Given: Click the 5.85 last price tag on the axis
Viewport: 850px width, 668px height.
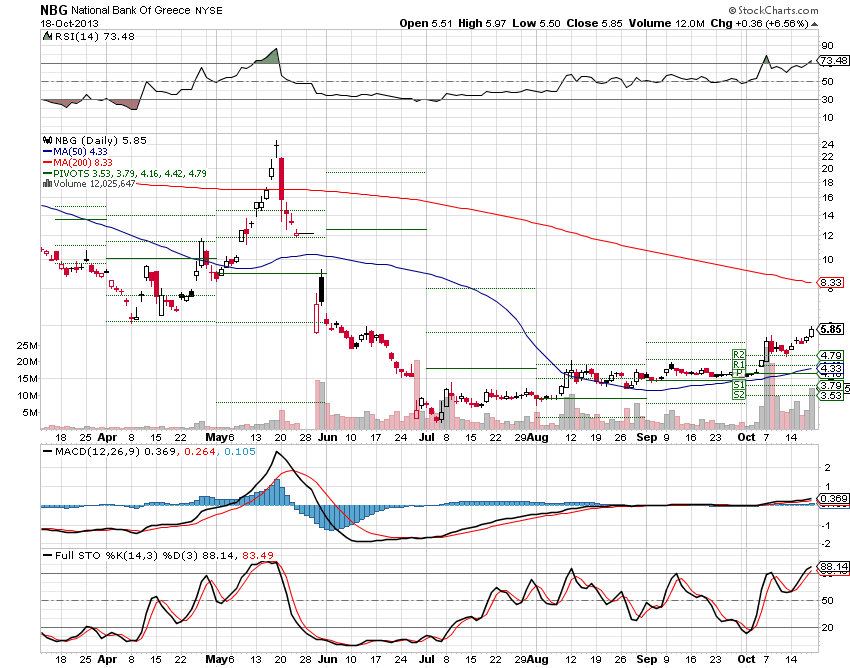Looking at the screenshot, I should pos(830,329).
